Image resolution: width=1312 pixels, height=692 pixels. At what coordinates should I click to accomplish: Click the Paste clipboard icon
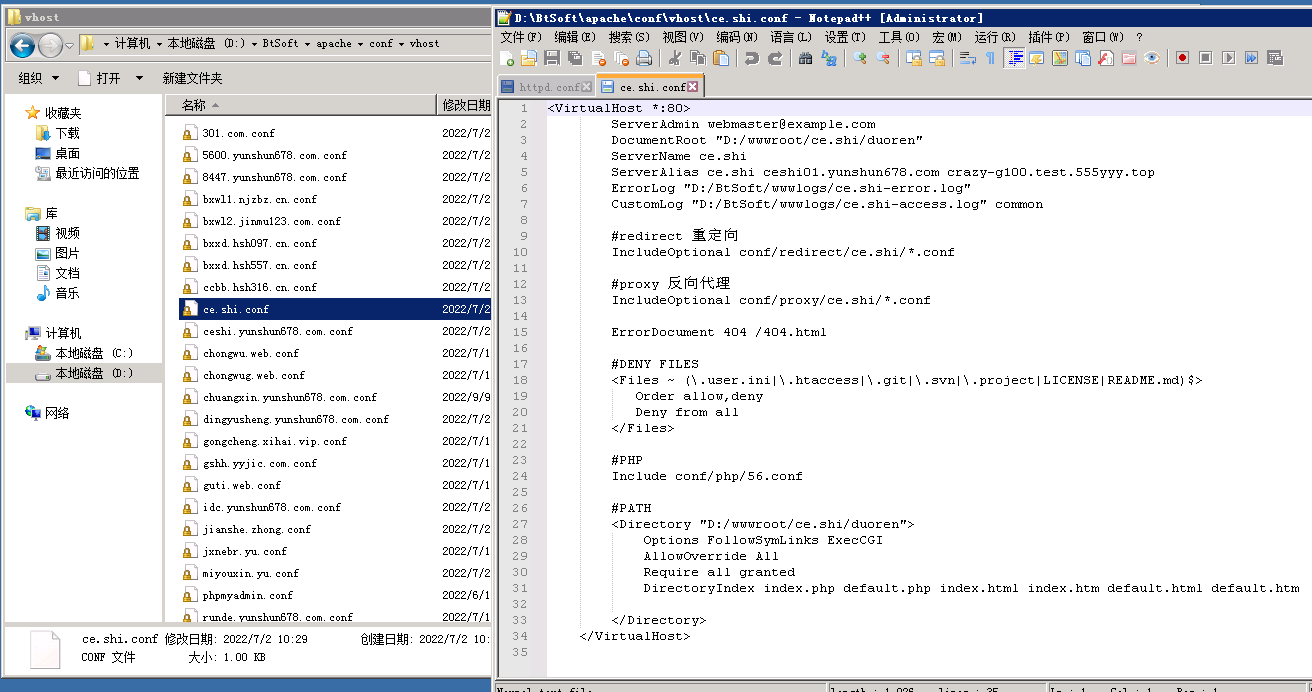click(x=721, y=58)
